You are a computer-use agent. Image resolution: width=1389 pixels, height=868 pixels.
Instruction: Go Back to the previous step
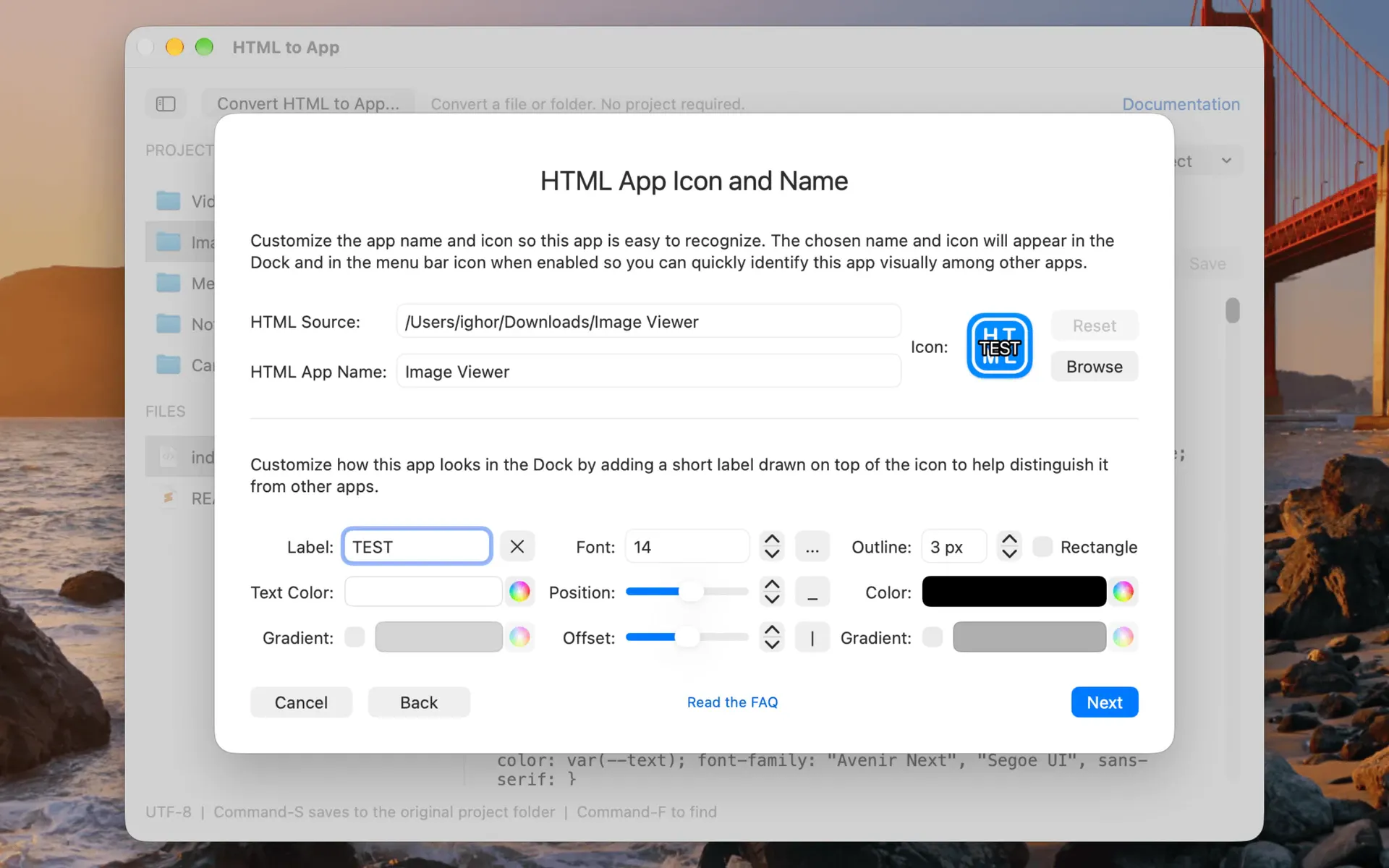tap(419, 702)
